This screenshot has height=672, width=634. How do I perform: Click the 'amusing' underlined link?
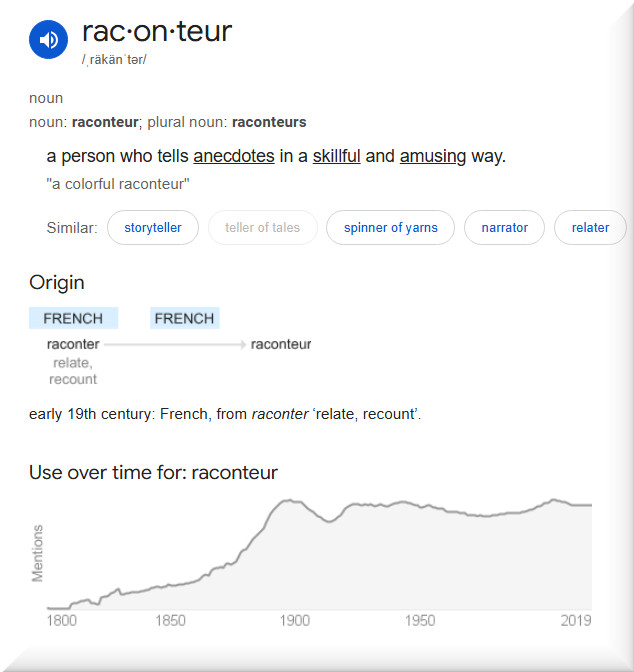pos(435,157)
